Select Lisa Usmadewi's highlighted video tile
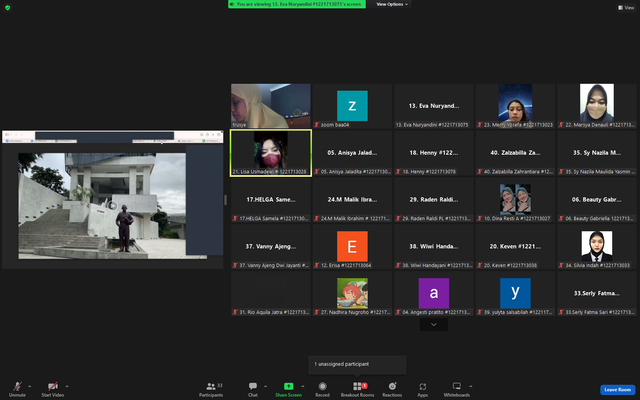The image size is (640, 400). [x=271, y=153]
